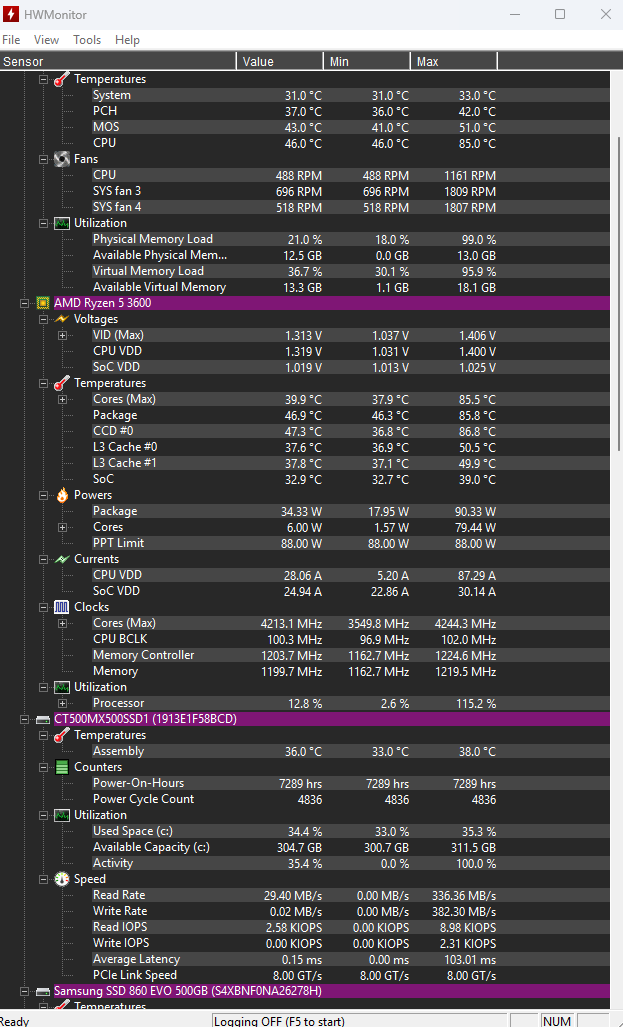Click the HWMonitor lightning app icon
Image resolution: width=623 pixels, height=1027 pixels.
coord(11,14)
